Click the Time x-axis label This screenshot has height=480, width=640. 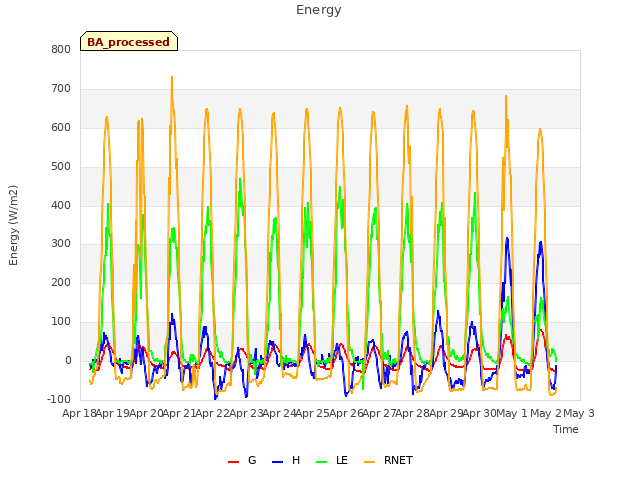pos(566,429)
